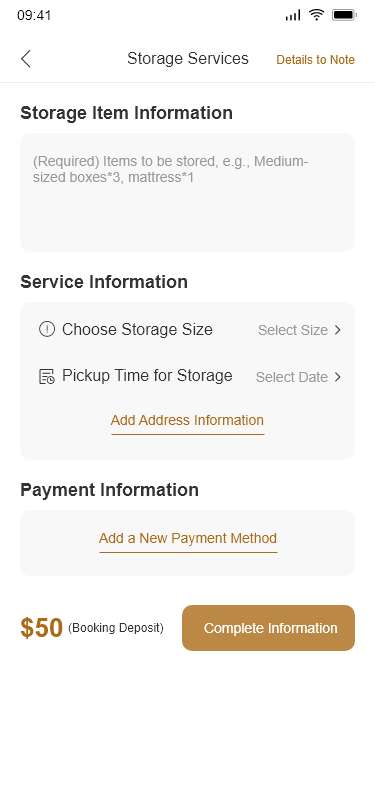This screenshot has width=375, height=812.
Task: Select the Pickup Time for Storage row
Action: click(x=188, y=376)
